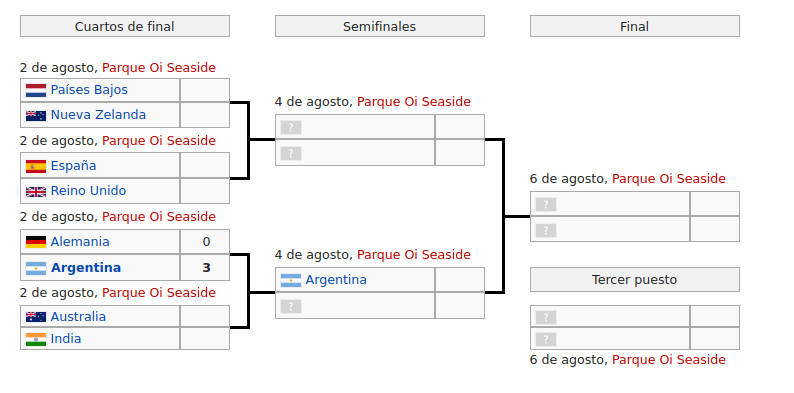Click placeholder flag in first semifinal top row
The height and width of the screenshot is (393, 794).
click(x=291, y=128)
